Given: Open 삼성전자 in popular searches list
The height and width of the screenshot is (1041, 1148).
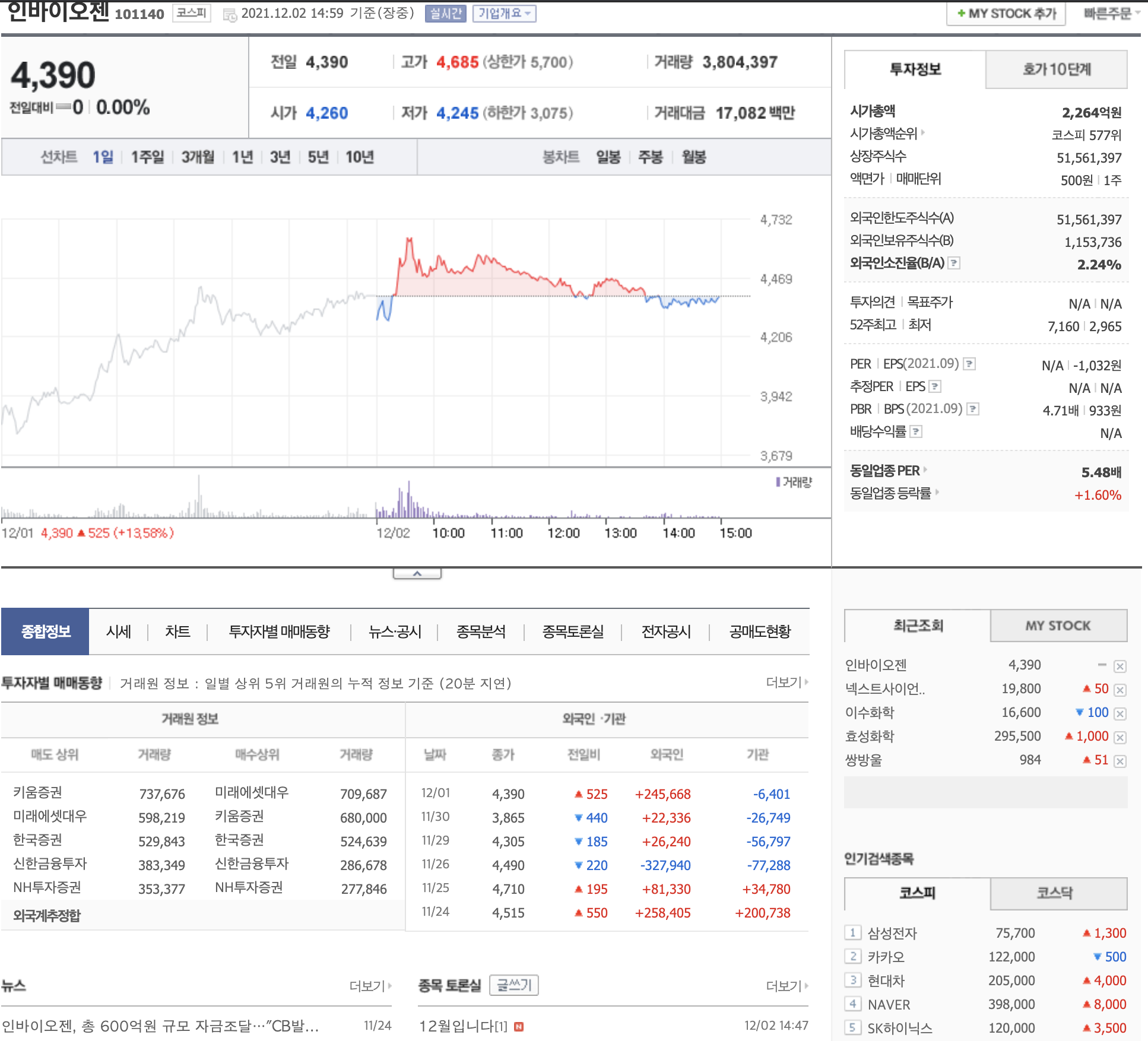Looking at the screenshot, I should coord(892,933).
